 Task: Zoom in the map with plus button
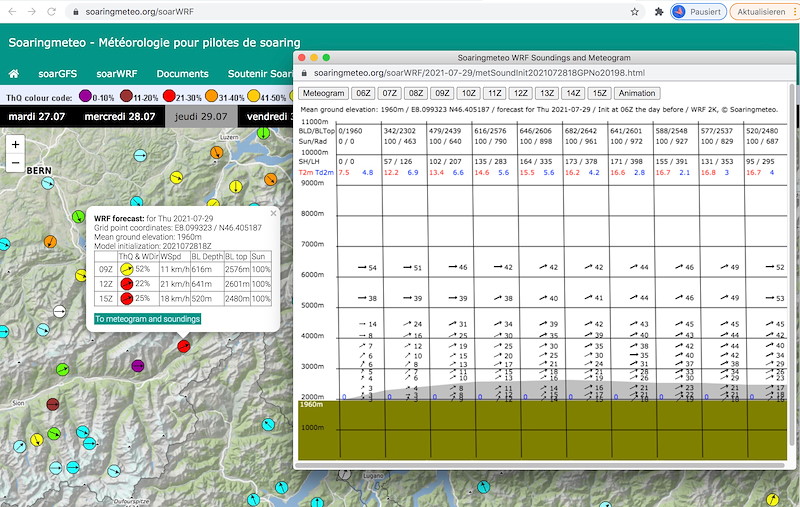coord(15,144)
